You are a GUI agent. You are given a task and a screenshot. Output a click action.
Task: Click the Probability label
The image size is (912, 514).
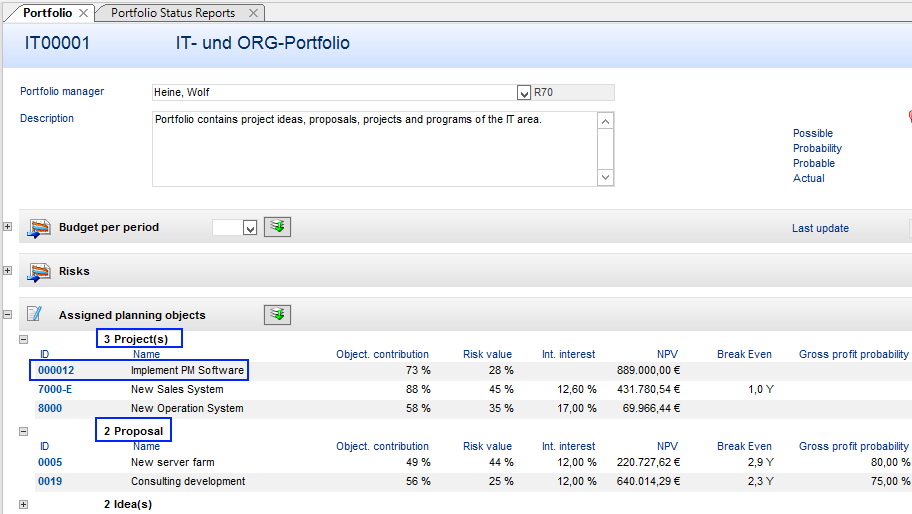[x=817, y=148]
